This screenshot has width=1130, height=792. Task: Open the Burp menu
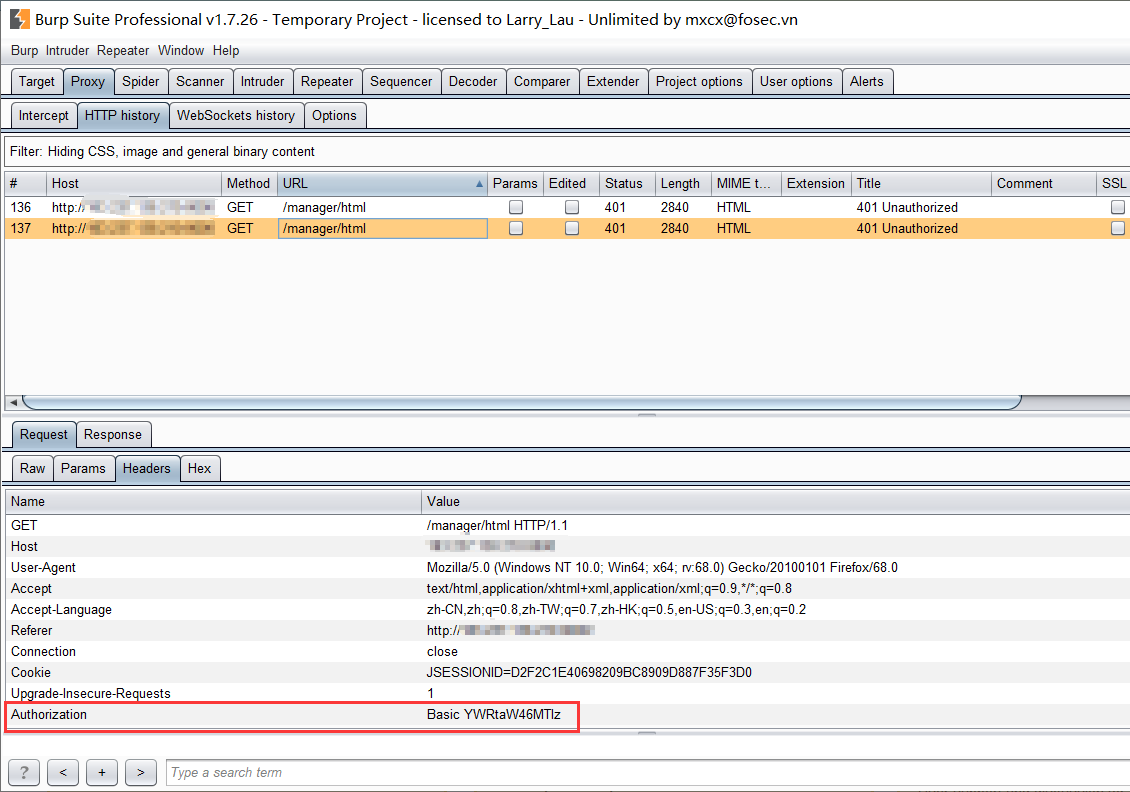[25, 50]
